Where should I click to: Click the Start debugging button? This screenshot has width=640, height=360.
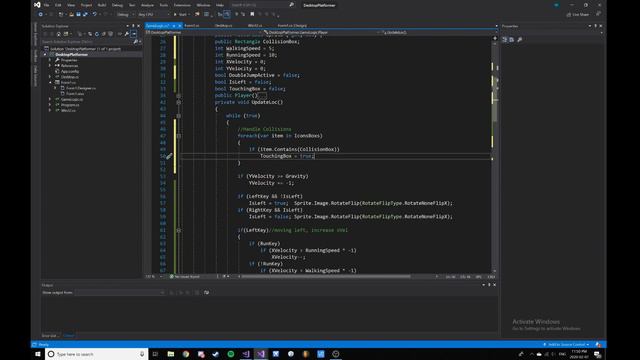coord(180,14)
